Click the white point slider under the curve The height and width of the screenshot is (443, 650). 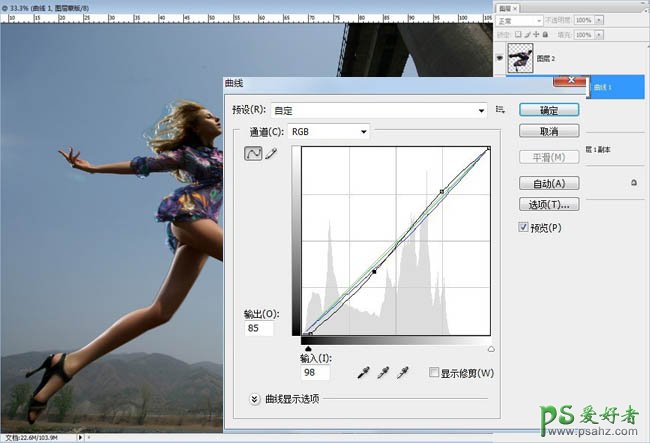point(490,348)
